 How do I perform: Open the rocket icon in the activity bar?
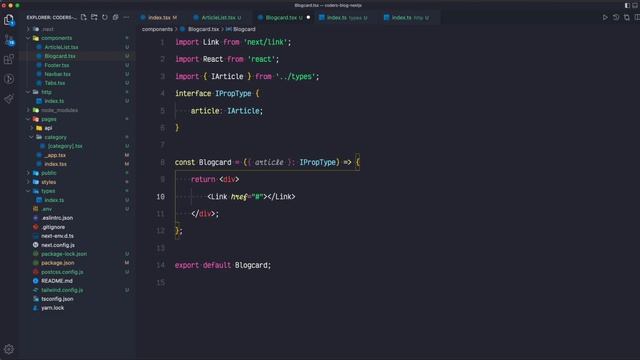point(9,99)
